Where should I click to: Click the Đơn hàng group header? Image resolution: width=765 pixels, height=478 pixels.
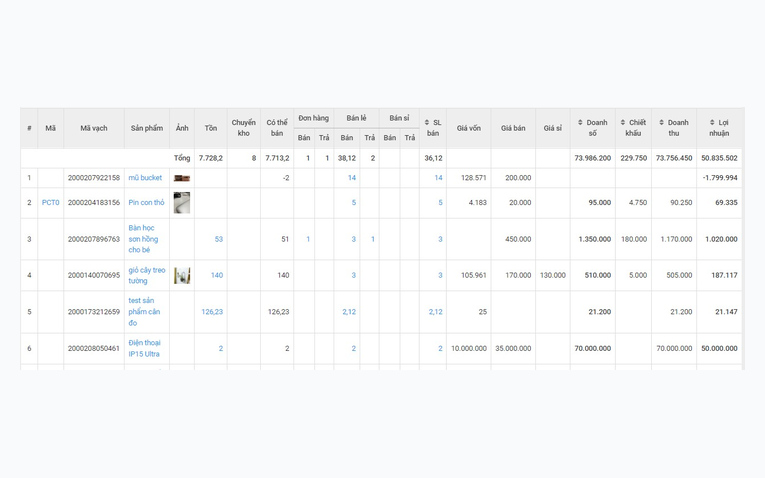tap(314, 118)
